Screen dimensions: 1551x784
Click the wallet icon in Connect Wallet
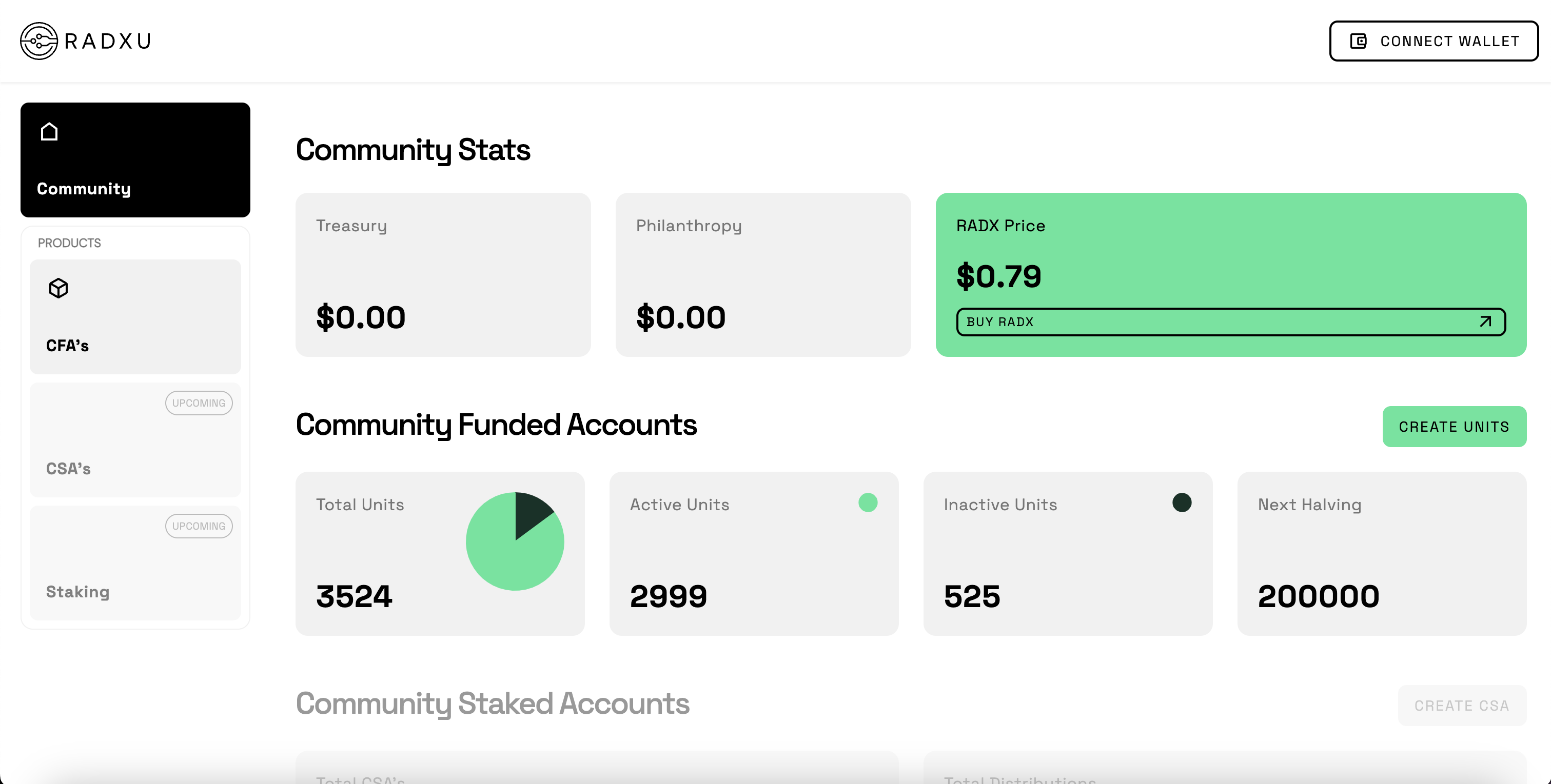click(1358, 41)
